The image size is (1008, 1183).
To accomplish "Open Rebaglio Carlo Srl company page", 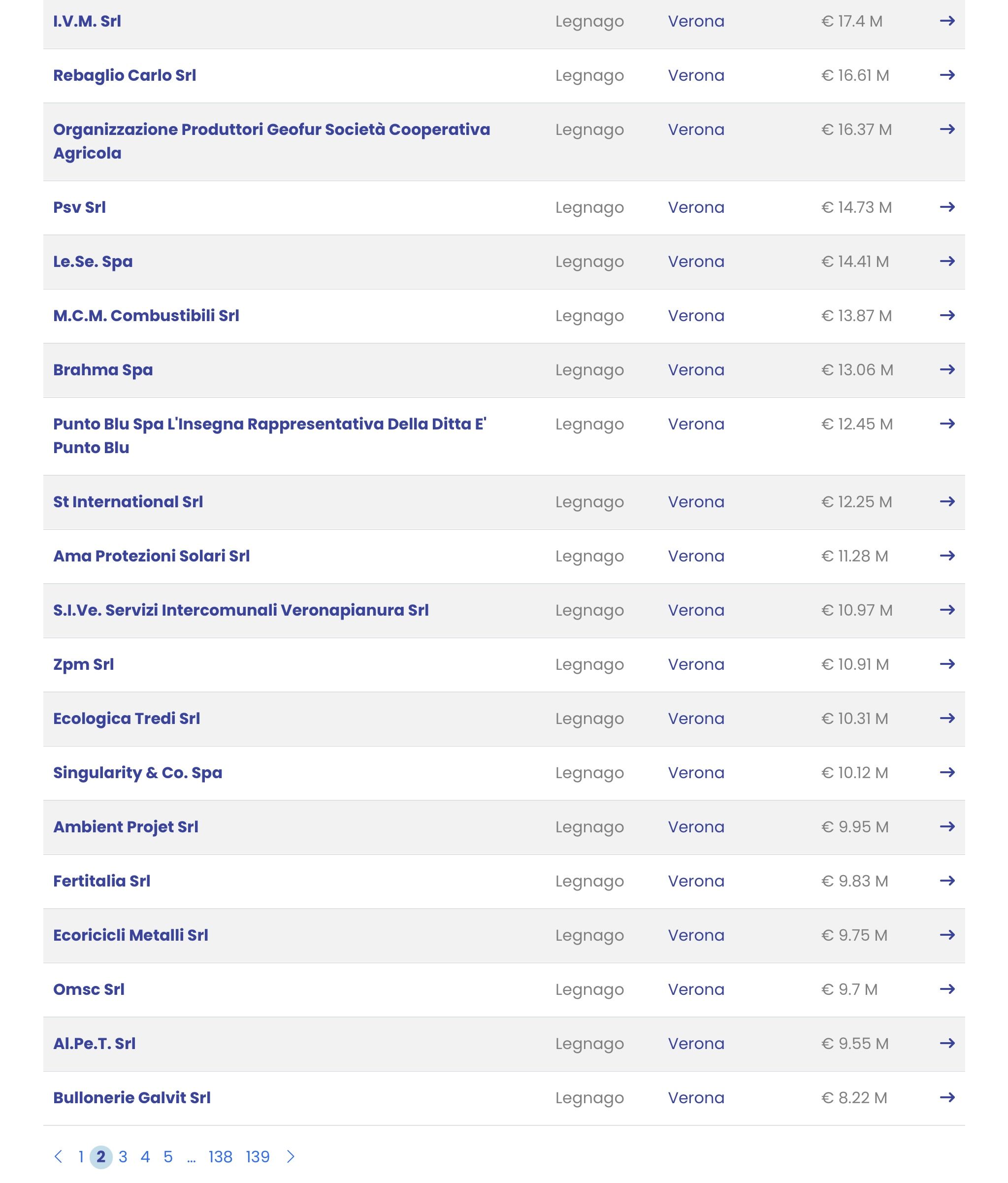I will (x=125, y=75).
